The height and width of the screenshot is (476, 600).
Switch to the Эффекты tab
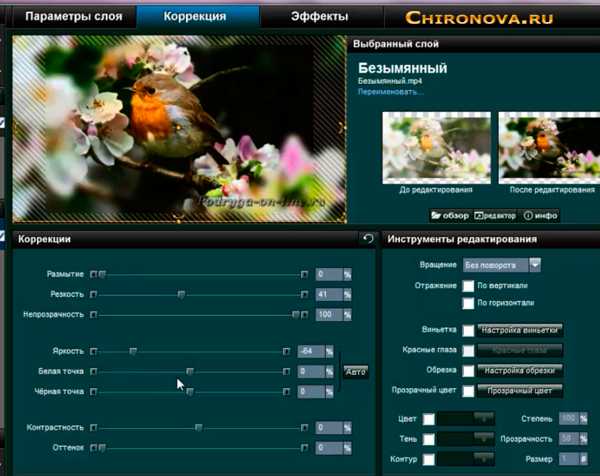tap(320, 16)
